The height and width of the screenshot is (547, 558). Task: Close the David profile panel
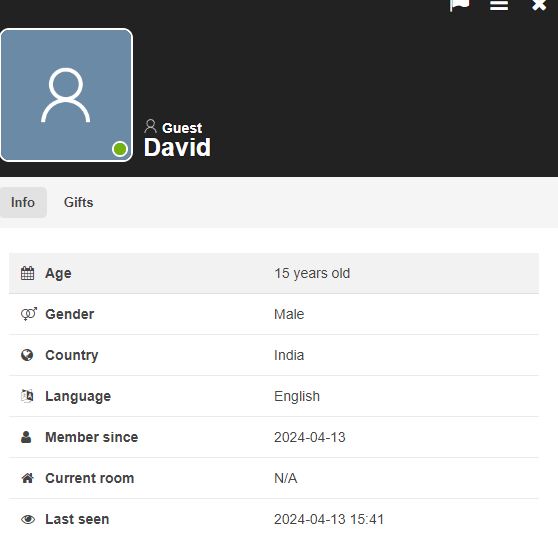point(539,5)
